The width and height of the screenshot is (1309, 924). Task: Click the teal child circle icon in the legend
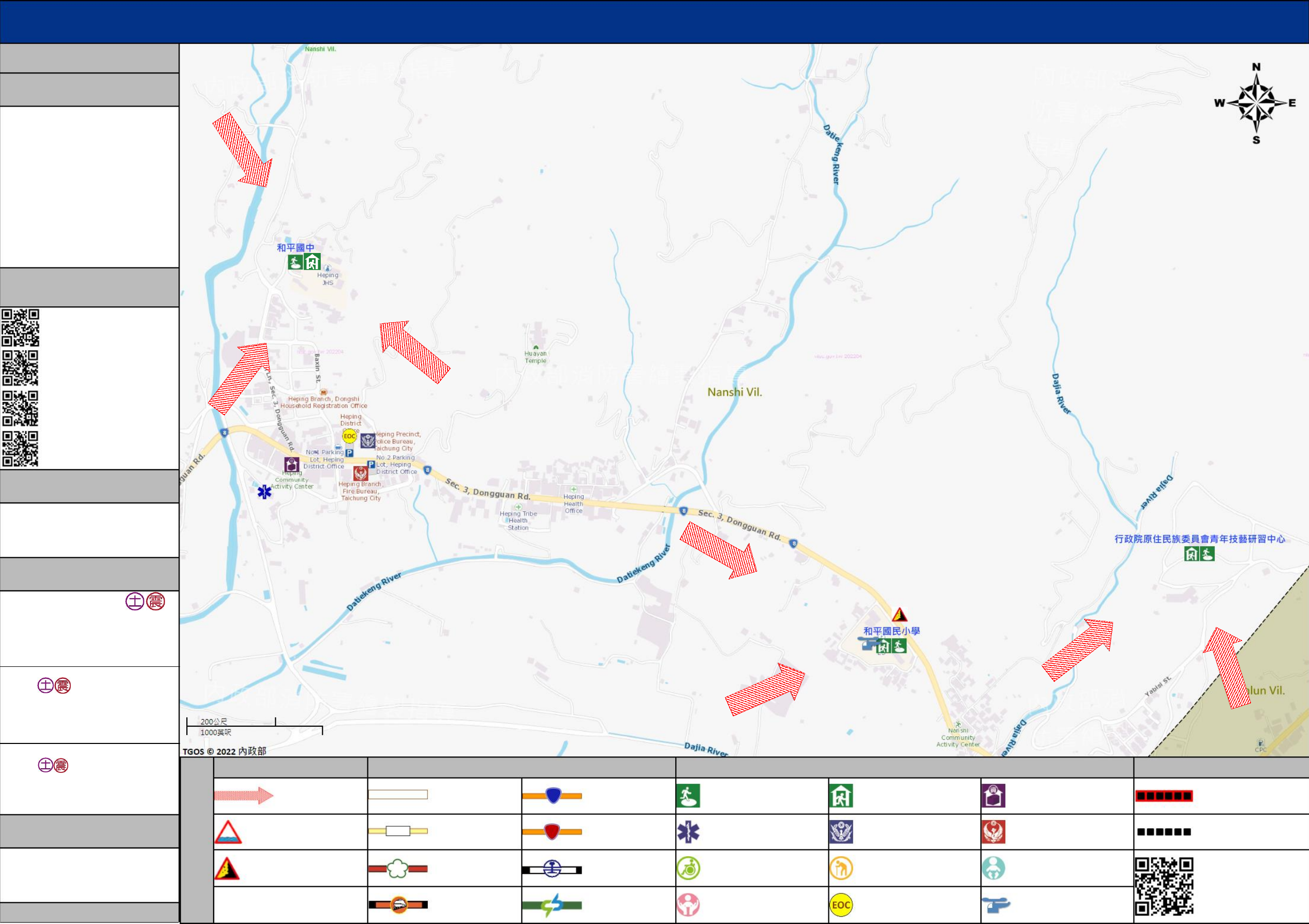[x=993, y=868]
